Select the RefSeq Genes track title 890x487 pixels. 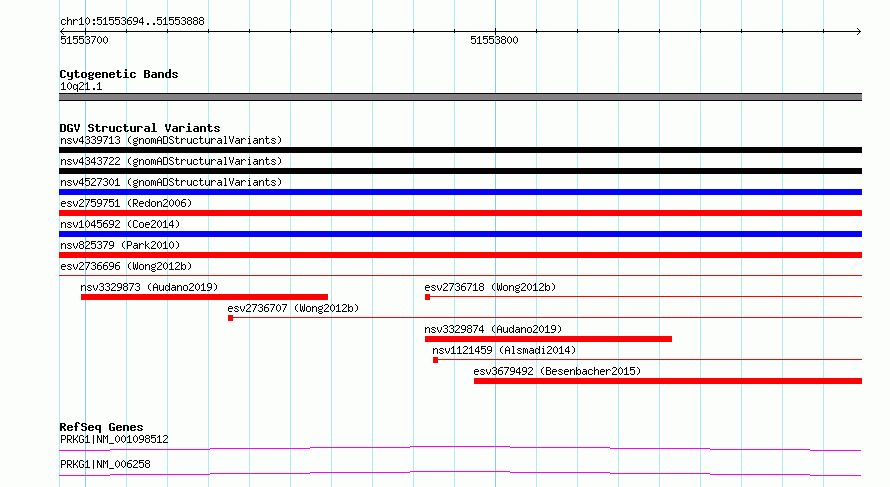(x=101, y=427)
